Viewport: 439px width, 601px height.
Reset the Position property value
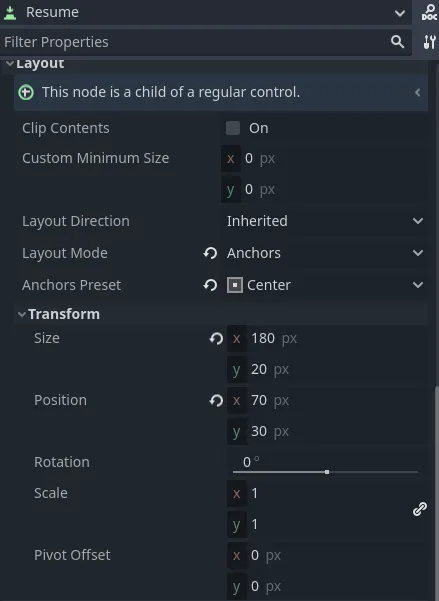point(216,400)
